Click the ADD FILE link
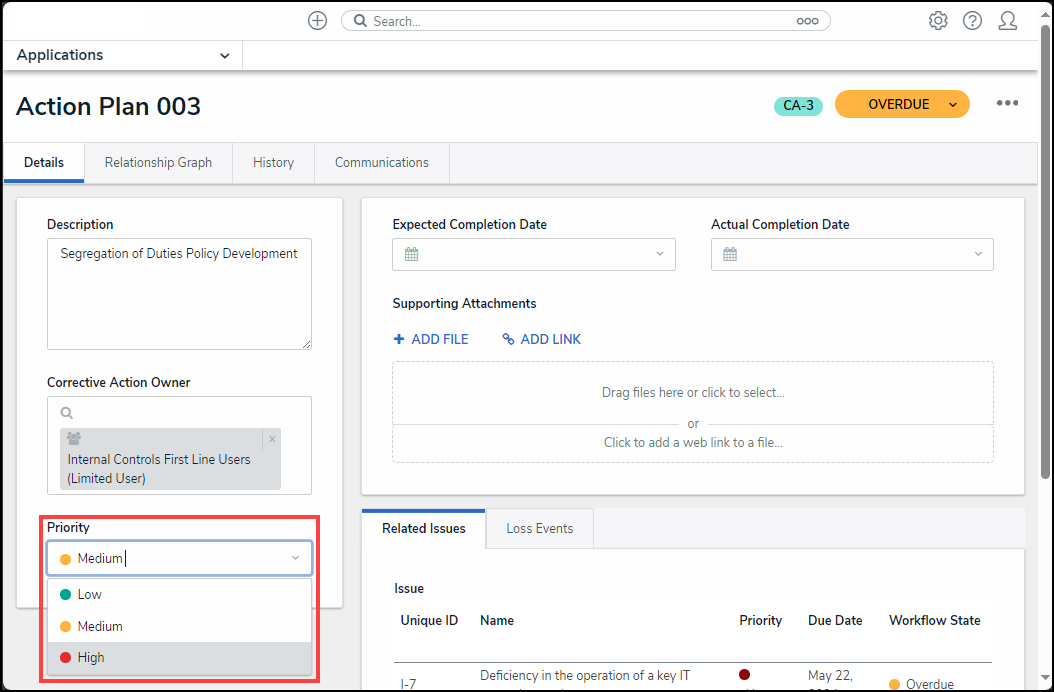 point(431,339)
